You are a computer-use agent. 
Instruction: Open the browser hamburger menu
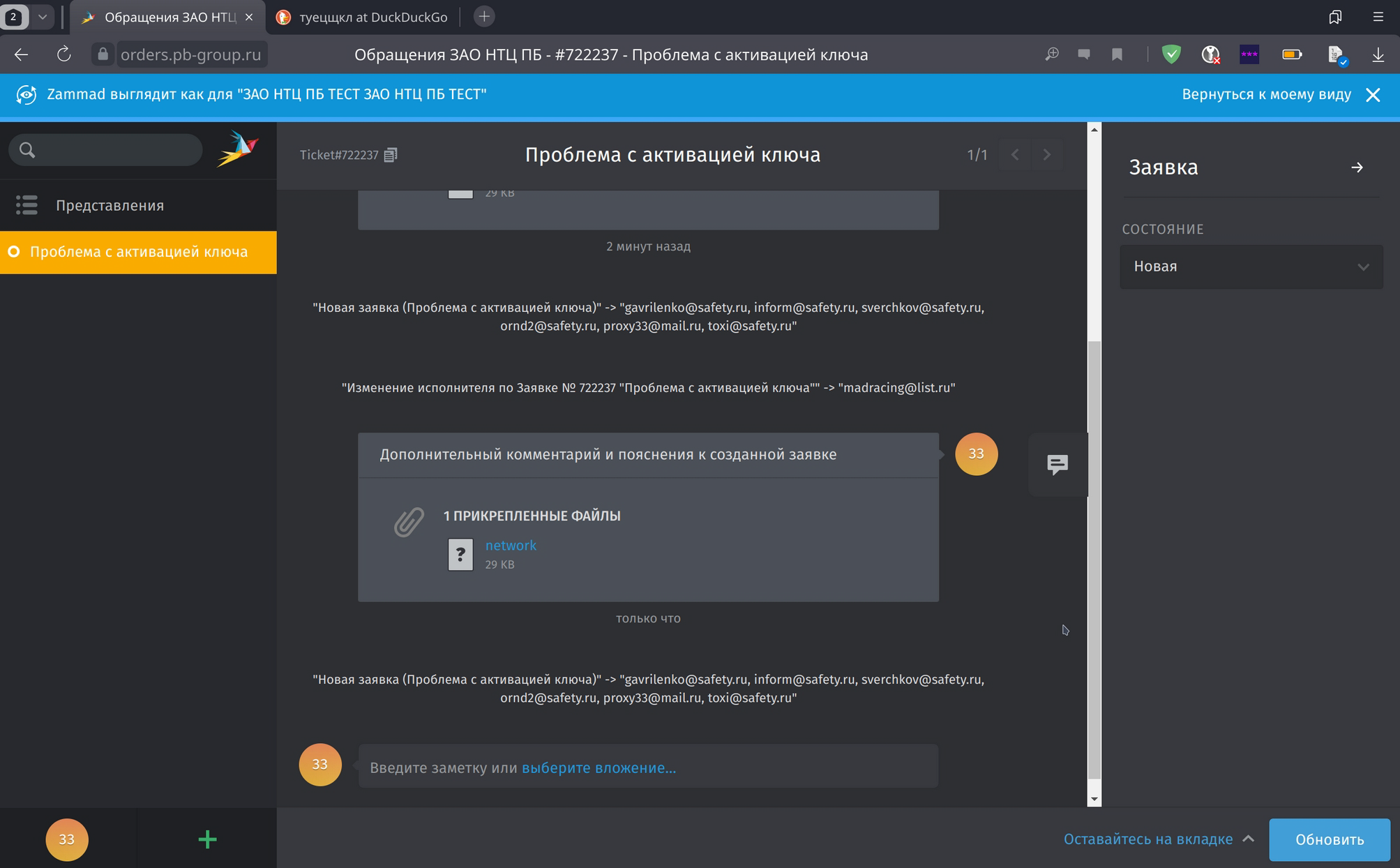click(1378, 17)
